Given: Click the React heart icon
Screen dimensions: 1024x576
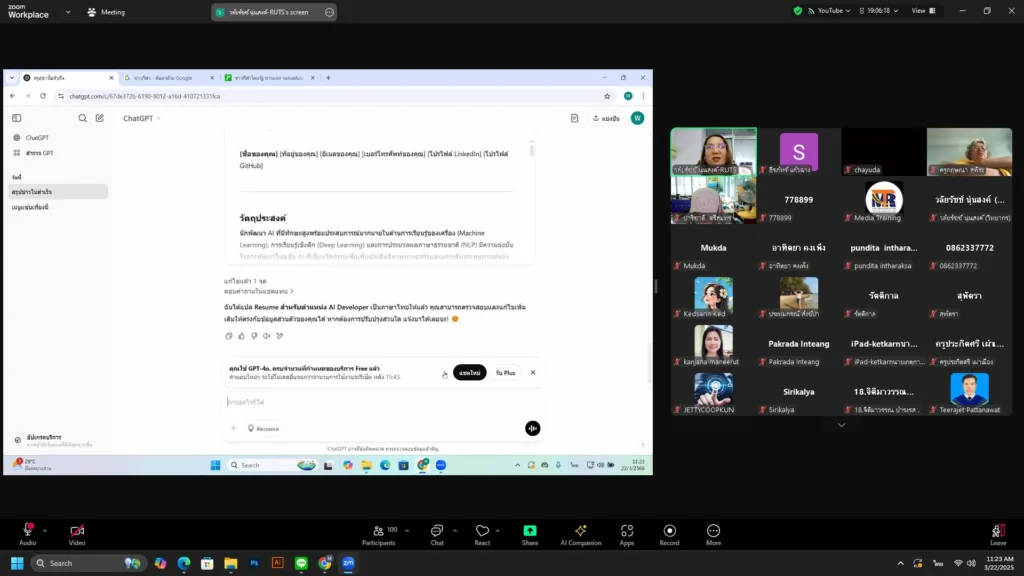Looking at the screenshot, I should point(482,533).
